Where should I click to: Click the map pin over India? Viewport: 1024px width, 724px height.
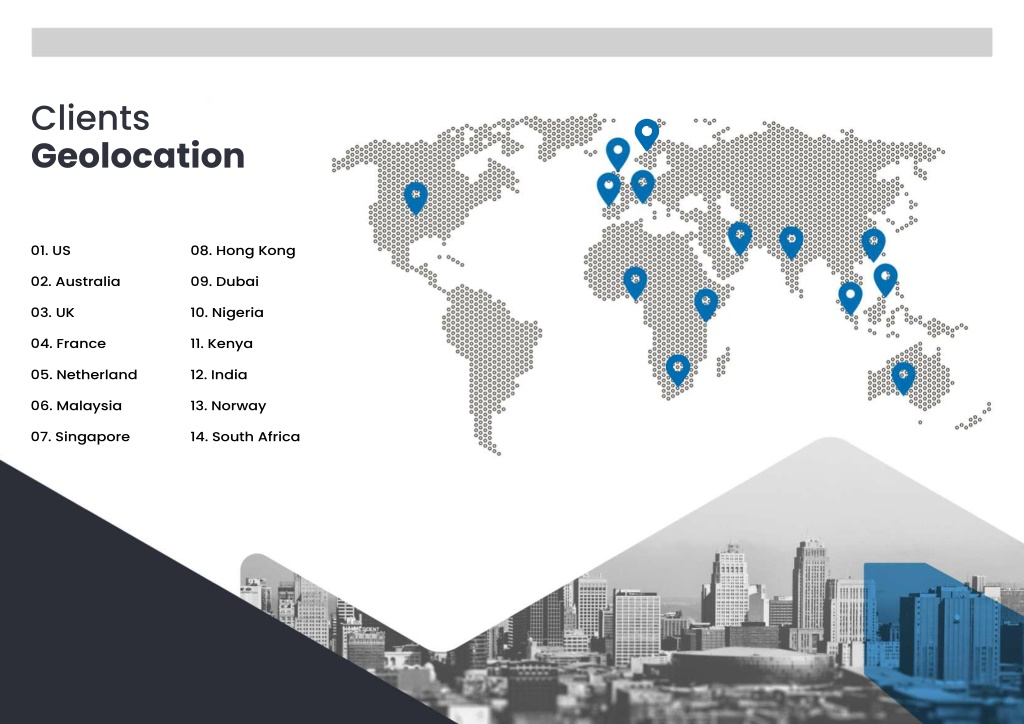pos(792,243)
